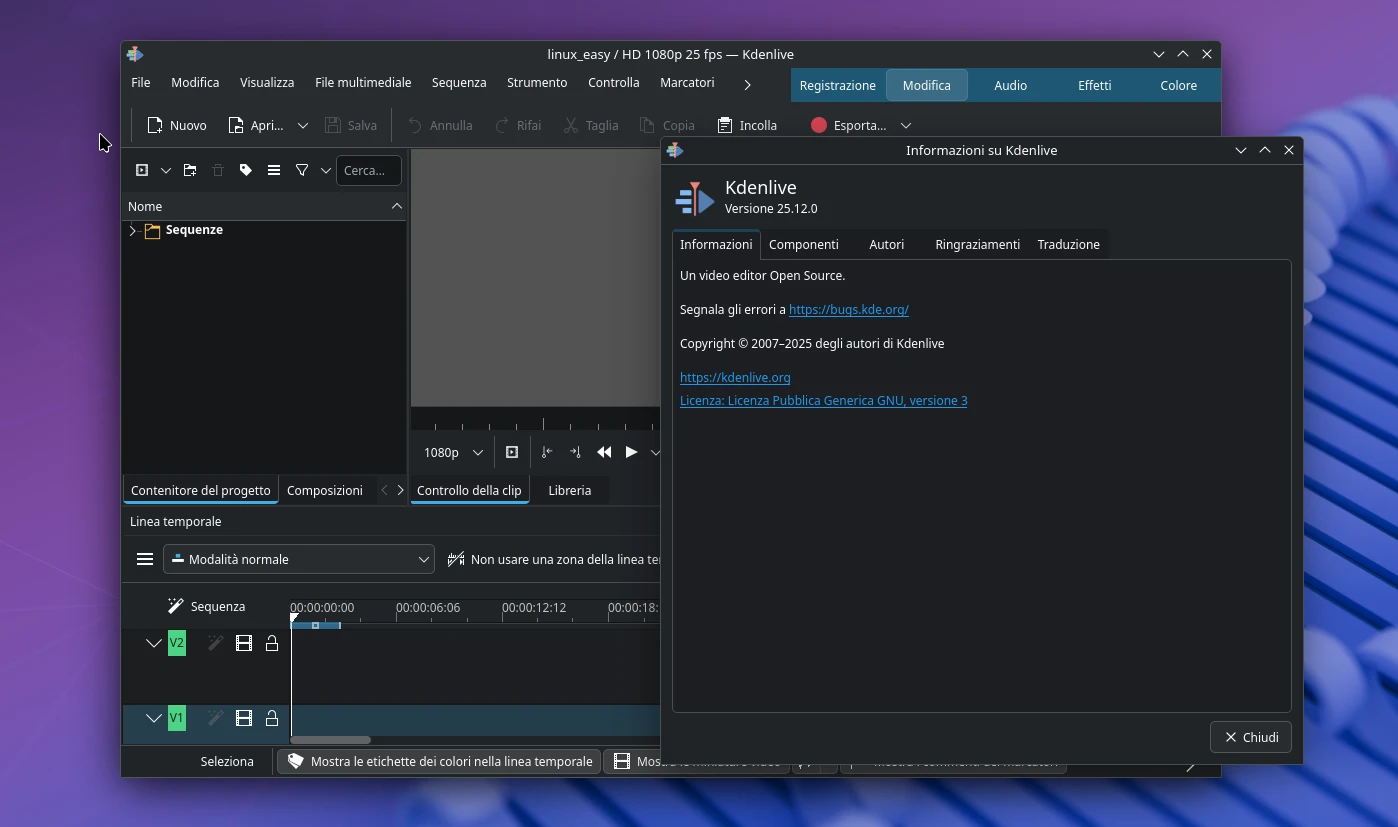The image size is (1398, 827).
Task: Toggle video hide icon on track V1
Action: click(x=243, y=718)
